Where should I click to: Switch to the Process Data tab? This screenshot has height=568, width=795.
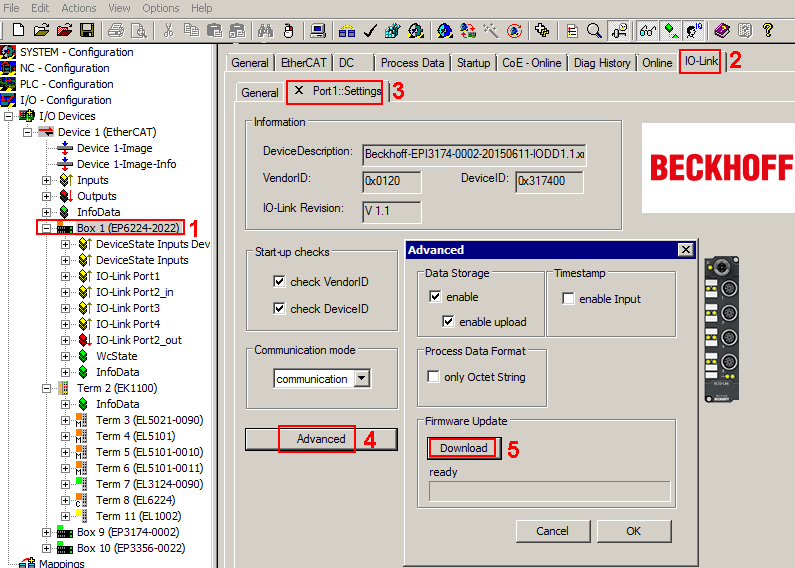click(412, 63)
